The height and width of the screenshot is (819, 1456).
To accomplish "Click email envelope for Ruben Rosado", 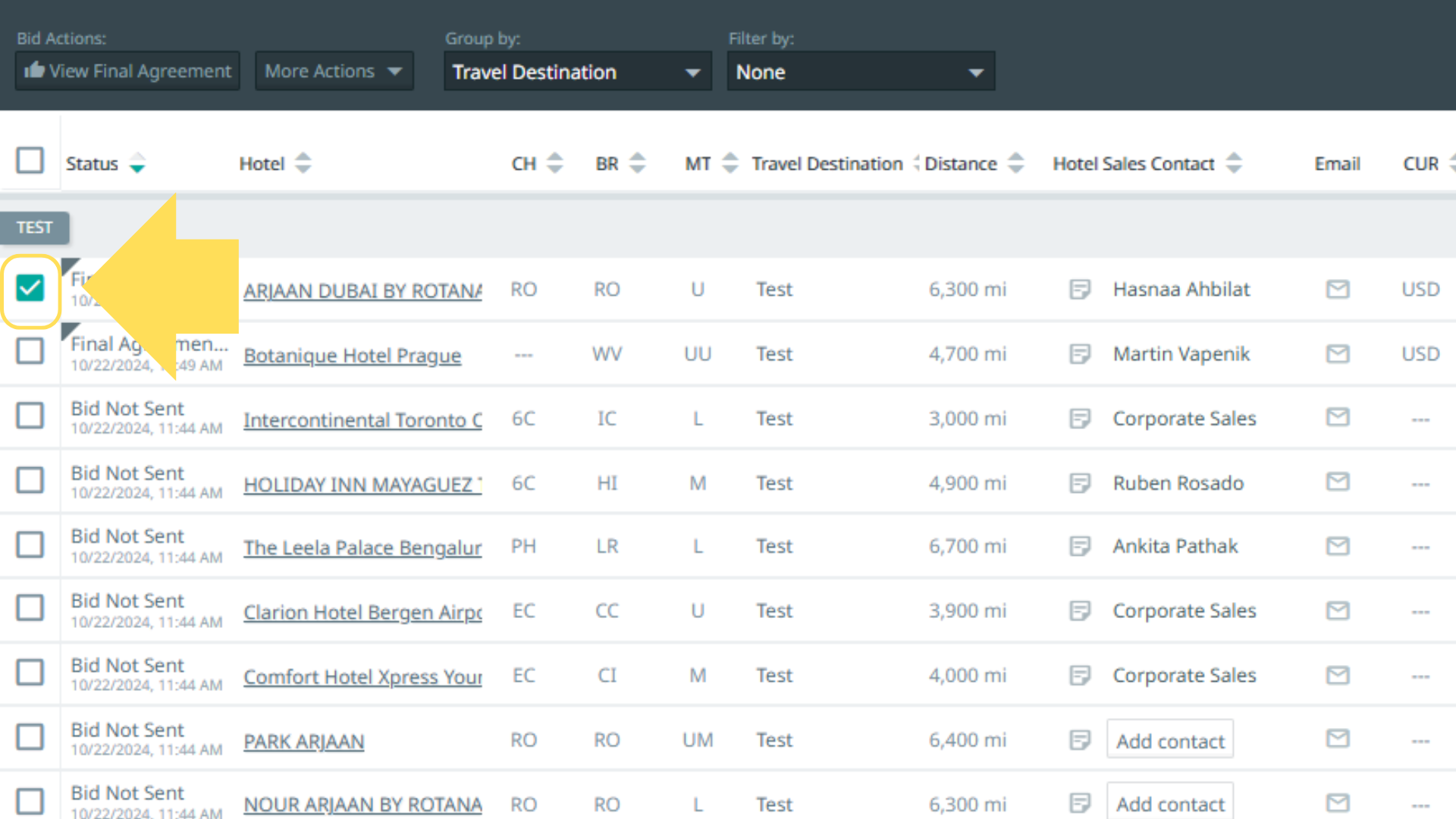I will (x=1337, y=482).
